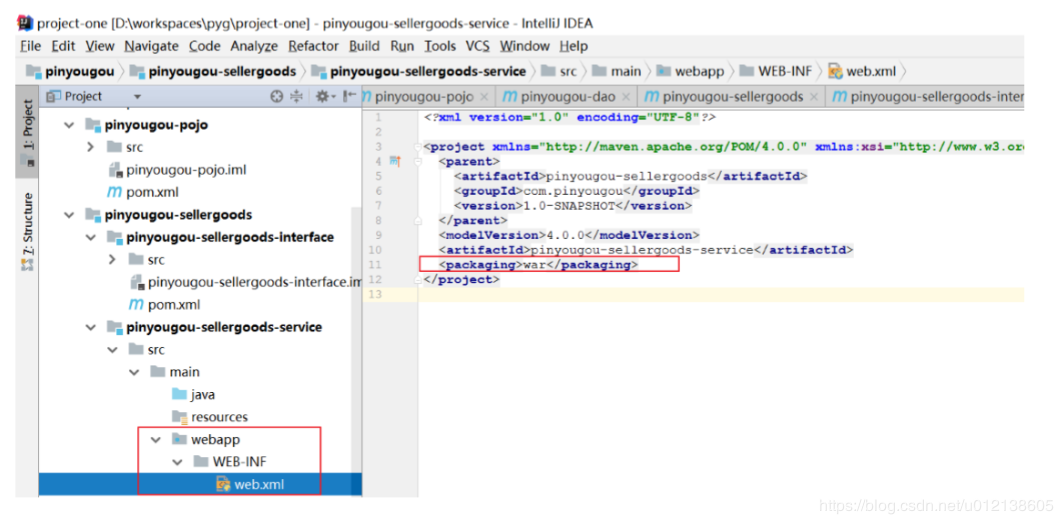Open the Project view type dropdown

[x=138, y=97]
